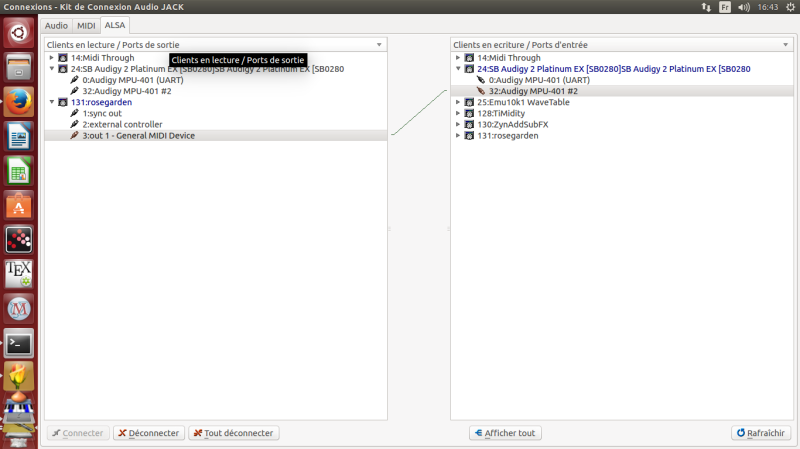This screenshot has height=449, width=800.
Task: Open the output ports header dropdown arrow
Action: coord(379,45)
